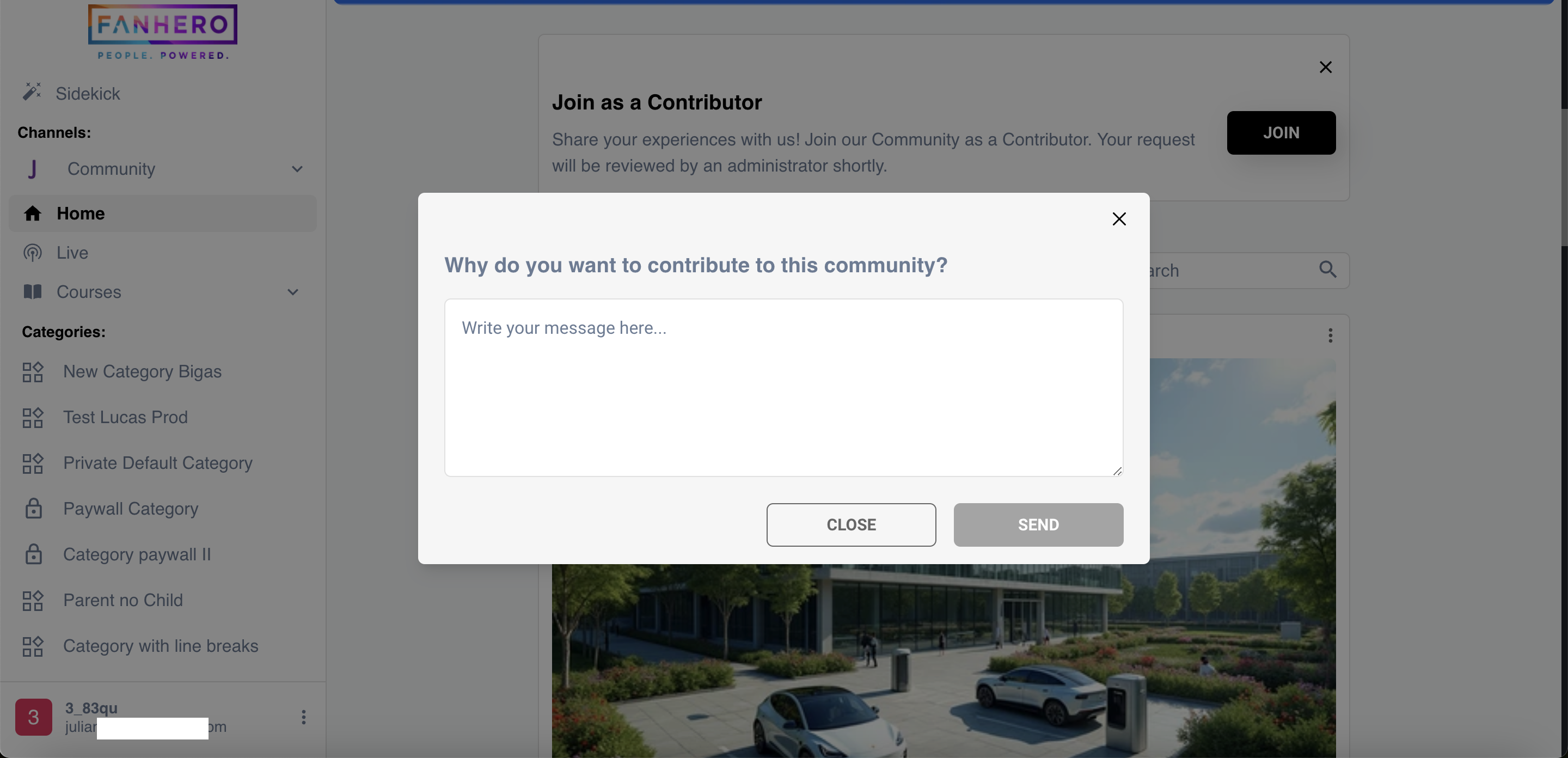Click CLOSE button on contributor form
This screenshot has width=1568, height=758.
pos(851,524)
